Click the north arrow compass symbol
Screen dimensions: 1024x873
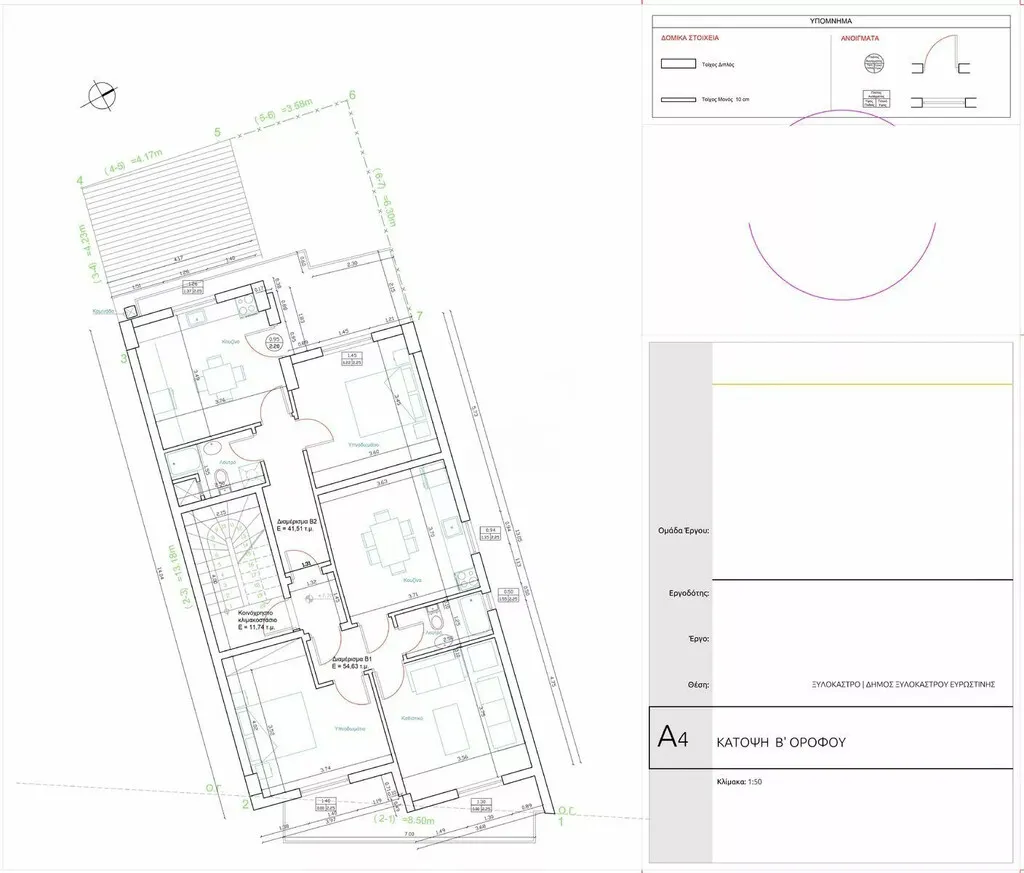pyautogui.click(x=101, y=95)
